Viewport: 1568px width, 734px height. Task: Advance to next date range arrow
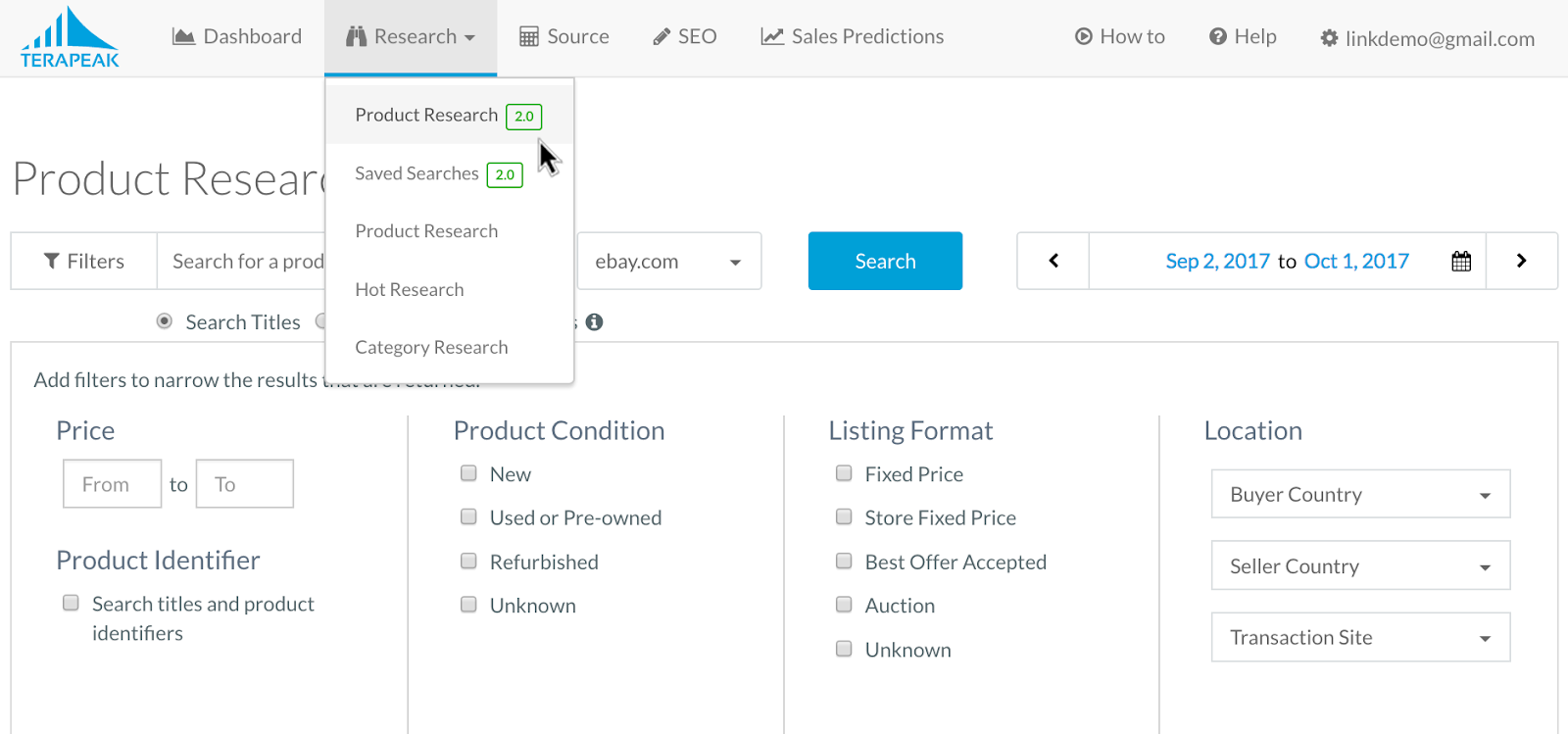coord(1521,261)
